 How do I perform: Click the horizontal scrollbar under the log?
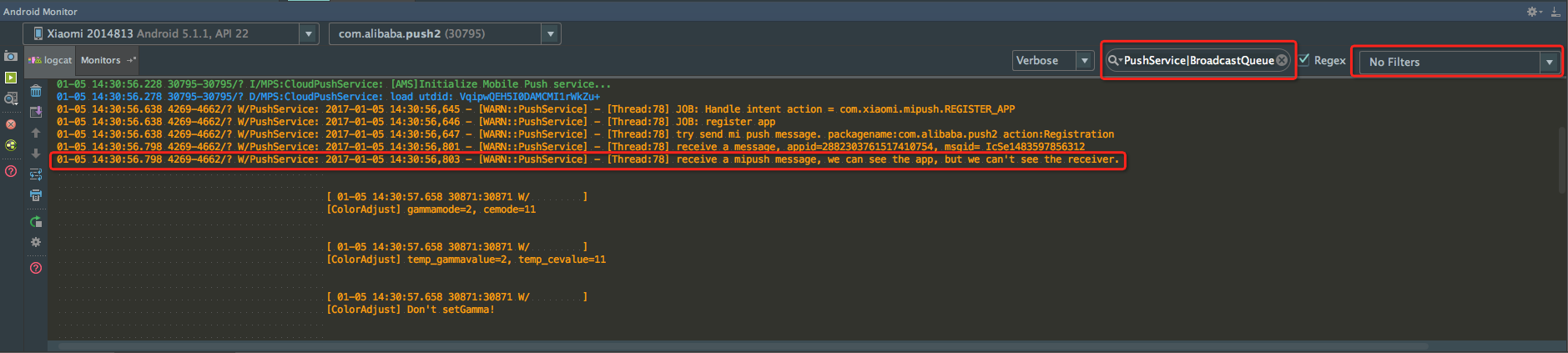(x=743, y=345)
